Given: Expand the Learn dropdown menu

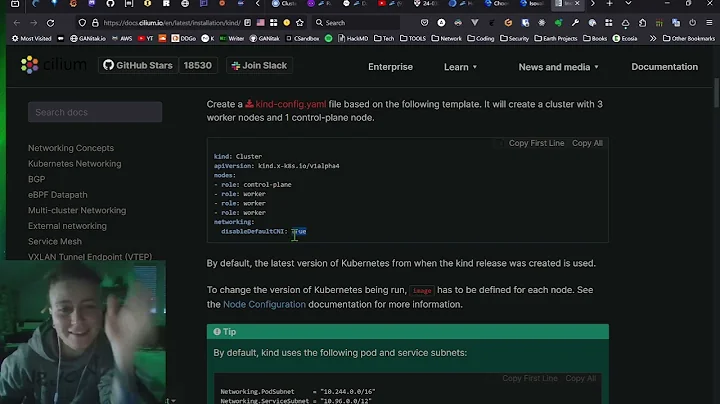Looking at the screenshot, I should [x=461, y=67].
